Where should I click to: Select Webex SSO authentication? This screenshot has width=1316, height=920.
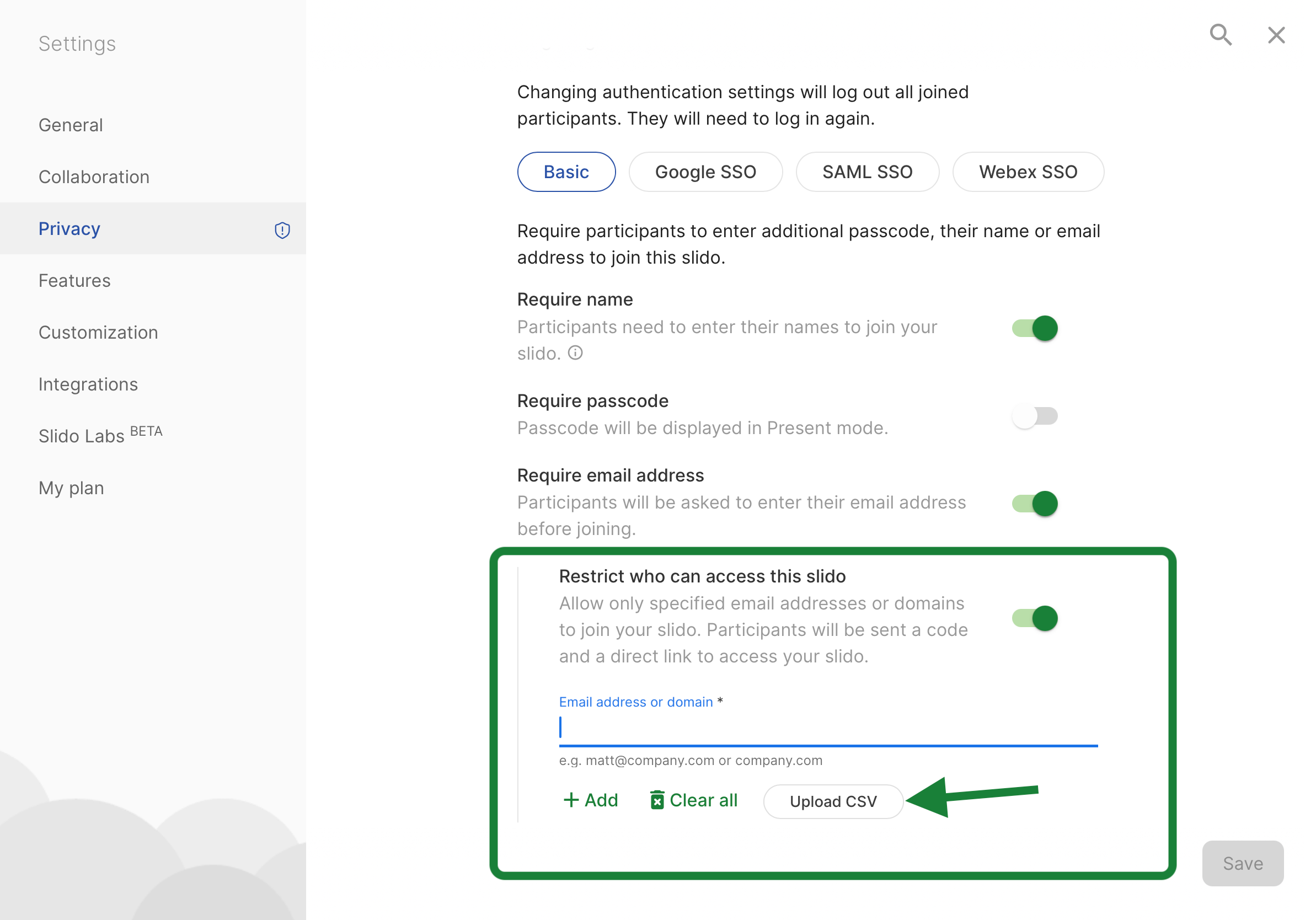pos(1028,172)
